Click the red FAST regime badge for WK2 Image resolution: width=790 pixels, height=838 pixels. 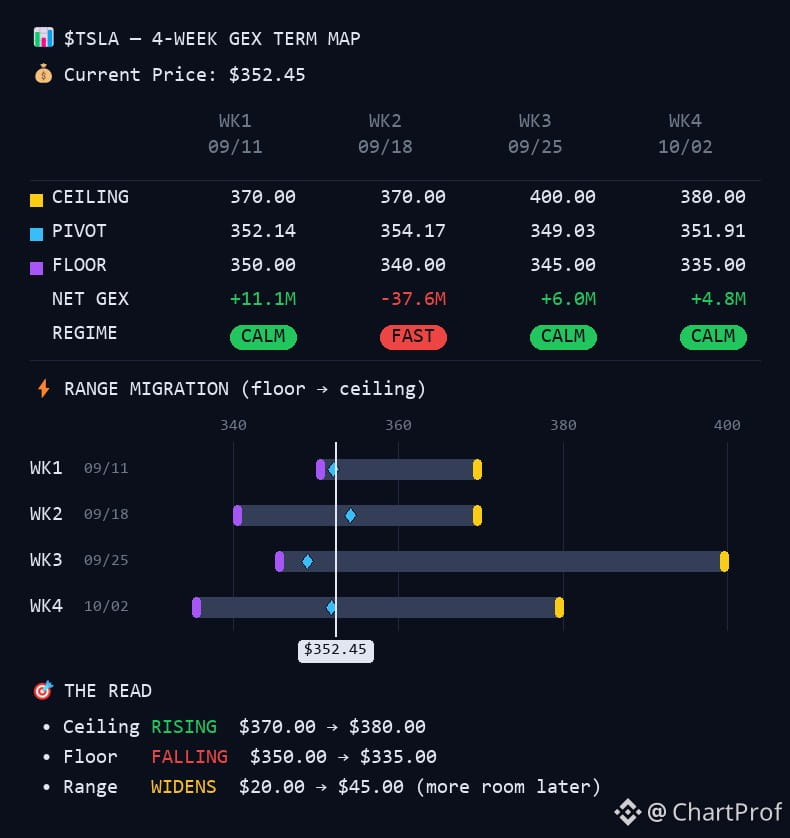413,337
